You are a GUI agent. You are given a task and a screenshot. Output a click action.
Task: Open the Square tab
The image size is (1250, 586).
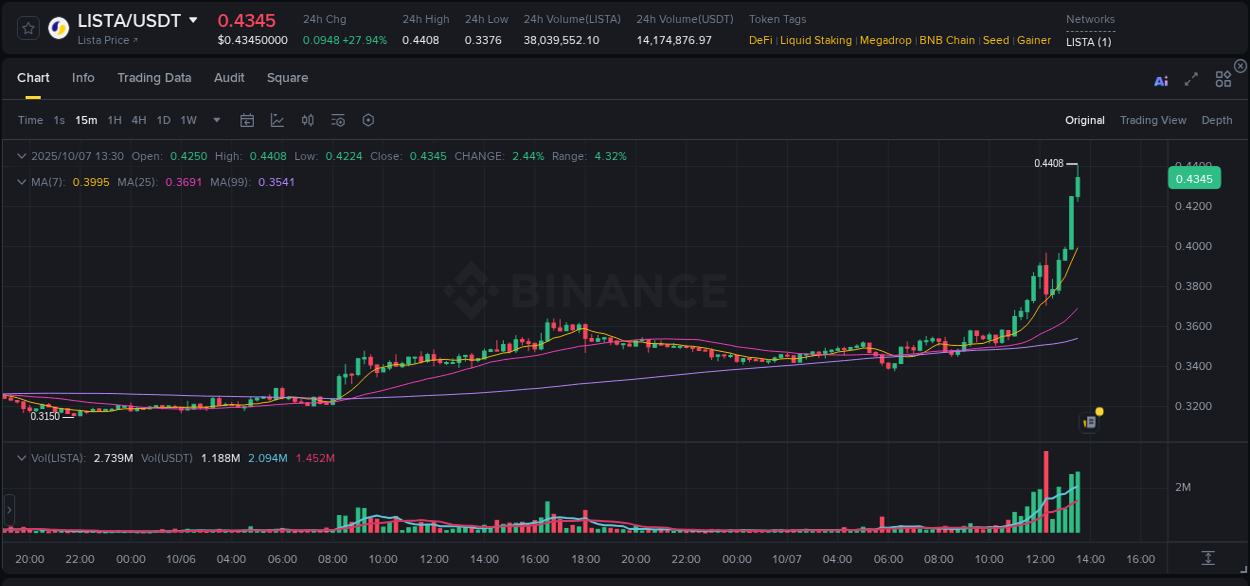tap(287, 77)
